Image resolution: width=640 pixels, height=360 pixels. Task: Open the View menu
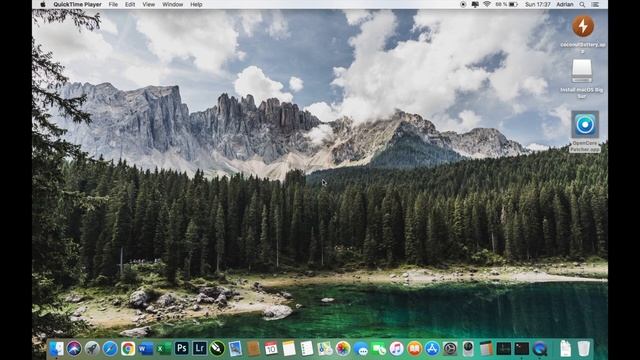tap(149, 4)
